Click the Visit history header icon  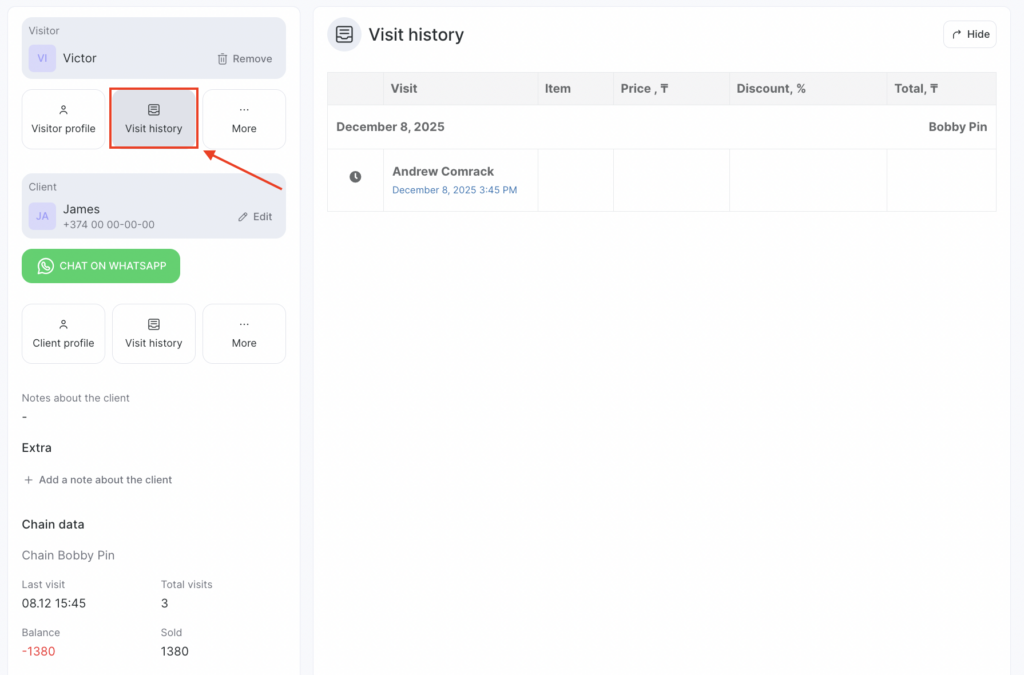344,34
